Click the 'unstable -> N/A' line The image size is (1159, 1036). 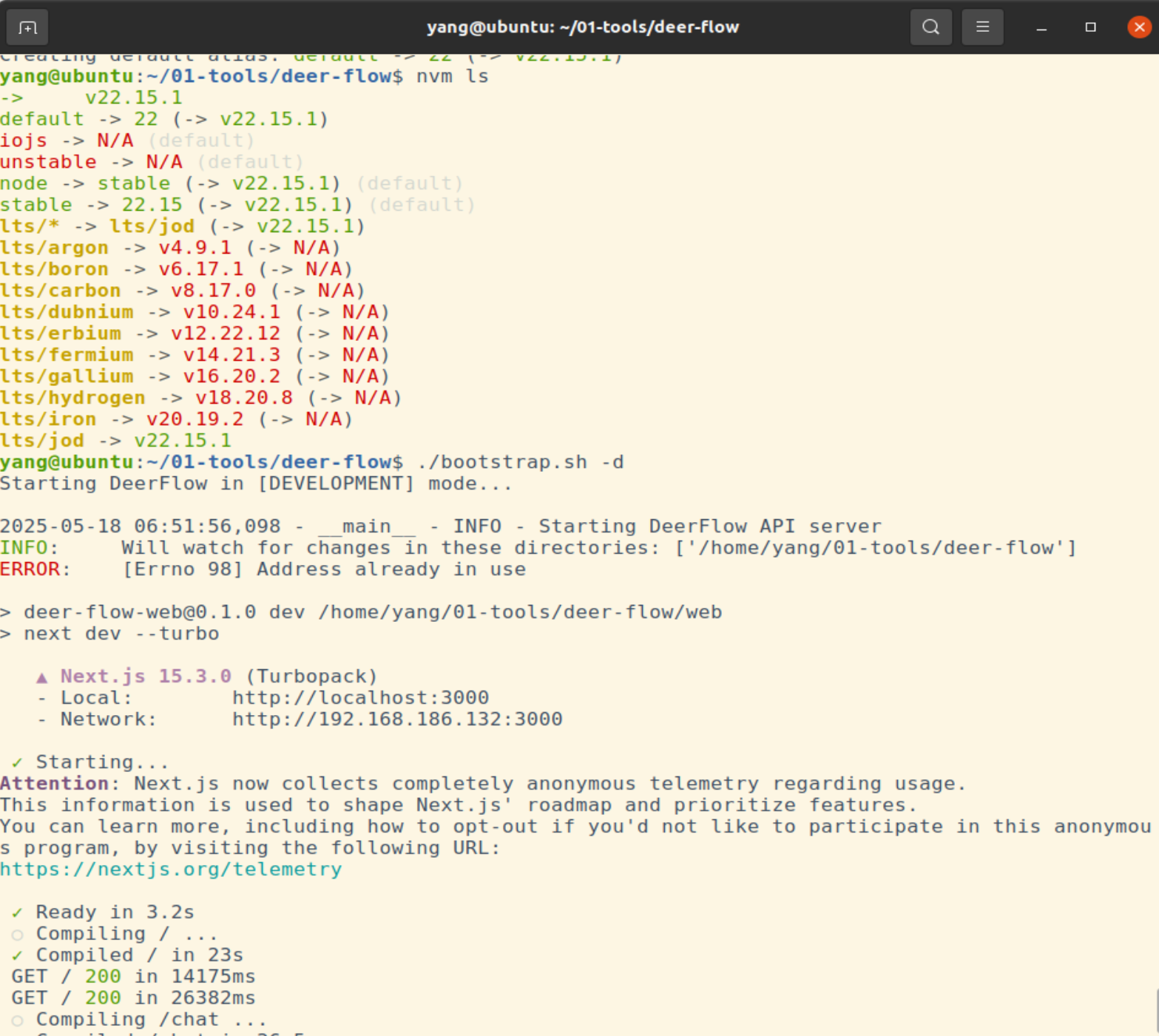[x=152, y=162]
